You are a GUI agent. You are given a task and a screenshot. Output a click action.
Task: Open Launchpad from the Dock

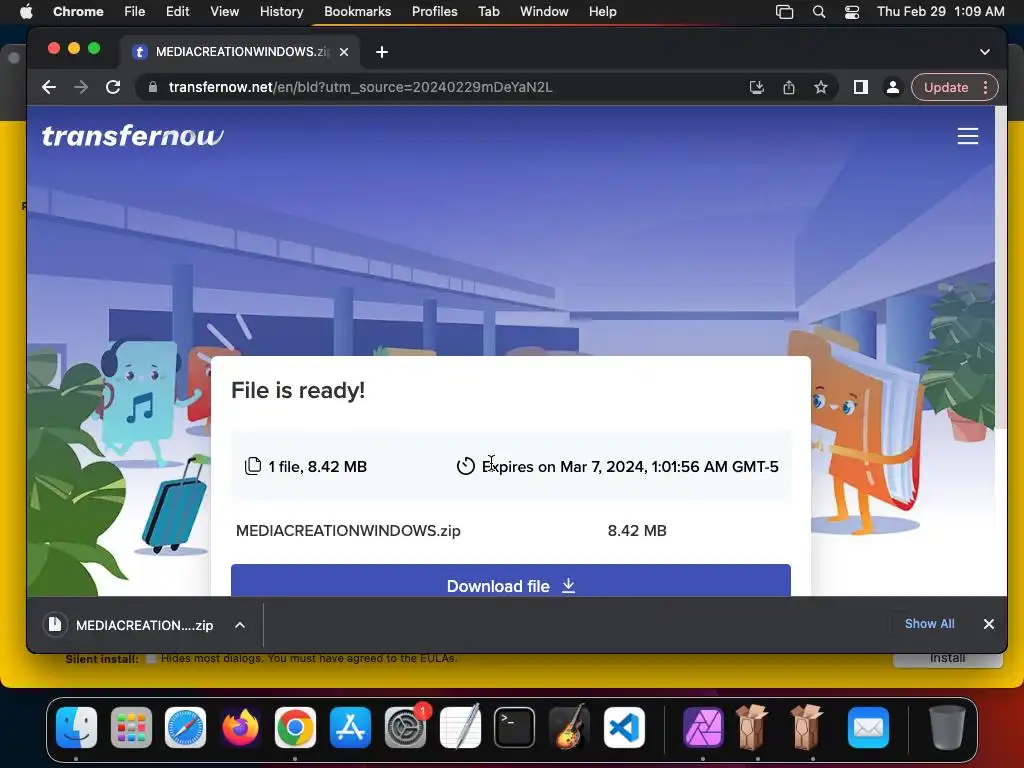coord(131,727)
